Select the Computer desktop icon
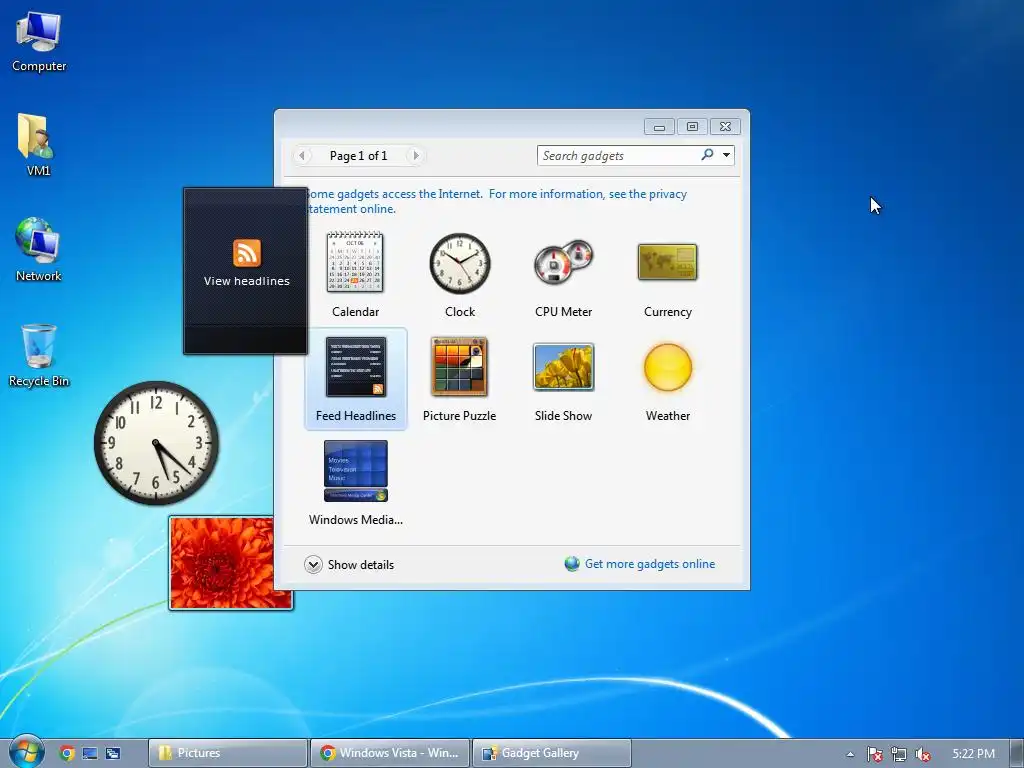This screenshot has width=1024, height=768. point(39,42)
